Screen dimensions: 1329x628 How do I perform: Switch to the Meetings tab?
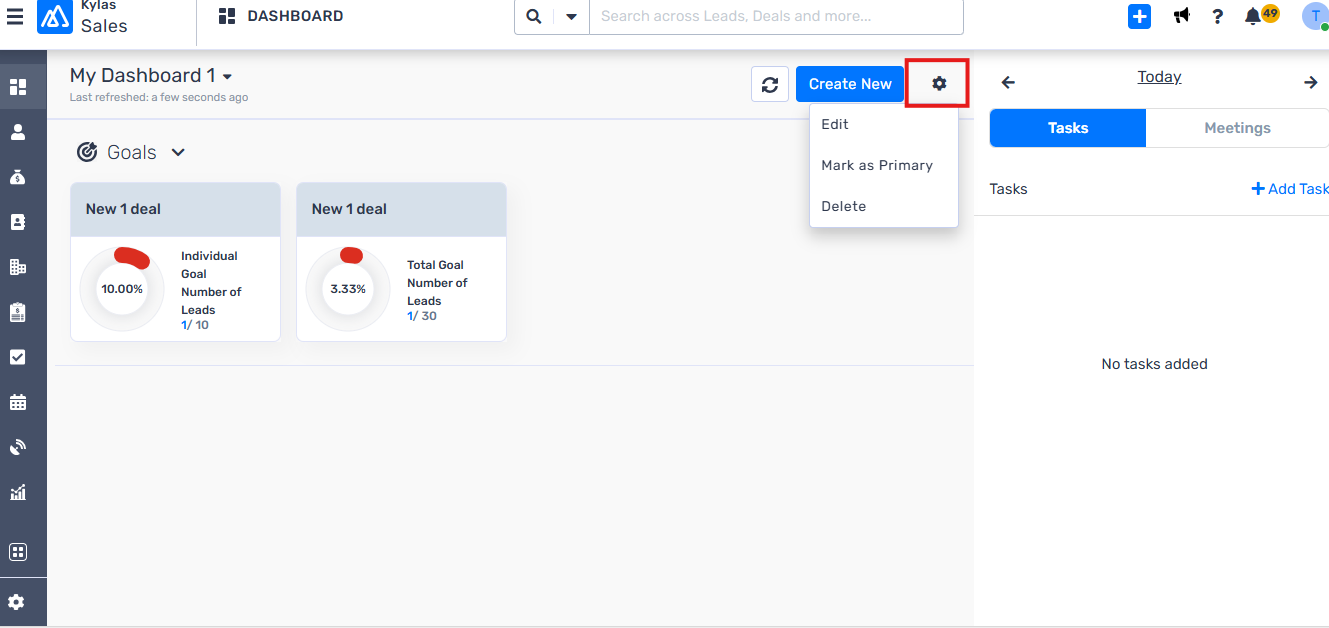1237,128
